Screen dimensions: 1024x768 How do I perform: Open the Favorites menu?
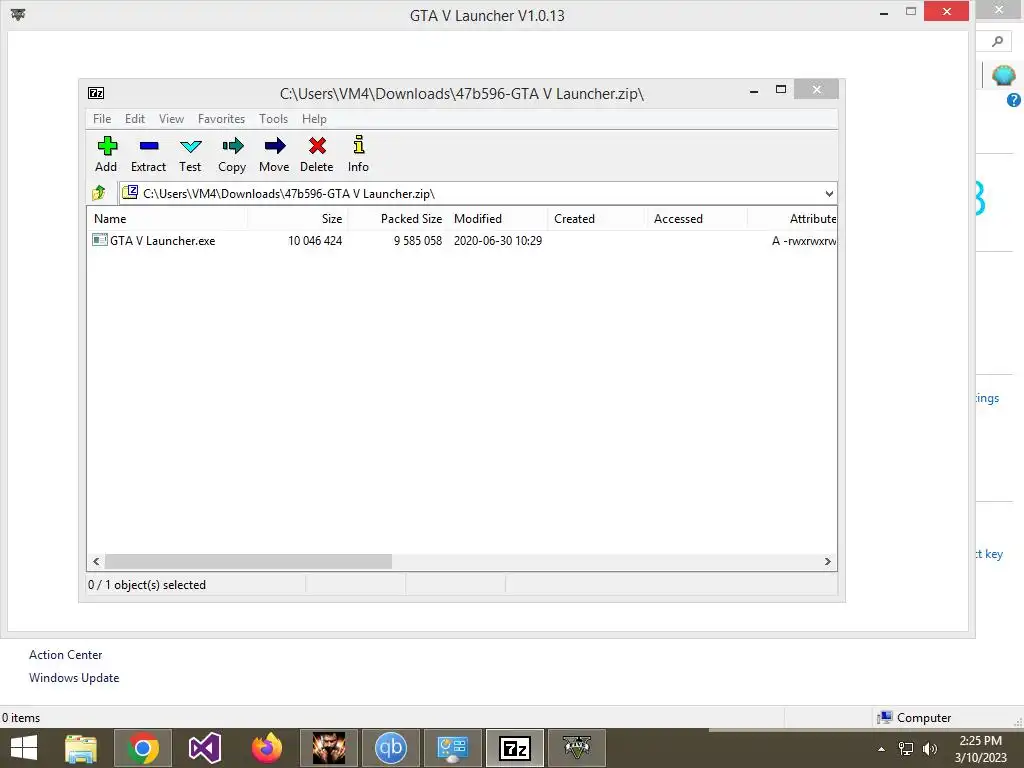pyautogui.click(x=221, y=119)
